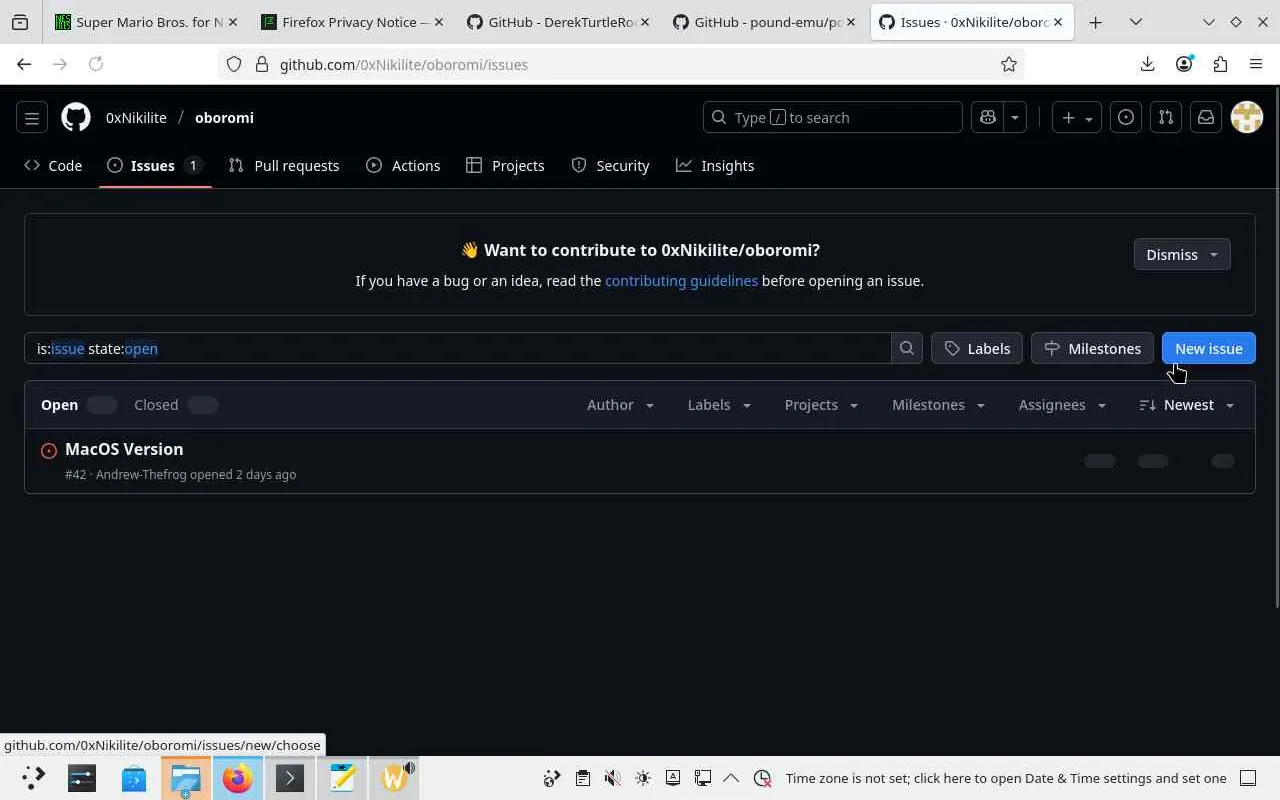Show hidden system tray icons
The image size is (1280, 800).
(x=731, y=778)
